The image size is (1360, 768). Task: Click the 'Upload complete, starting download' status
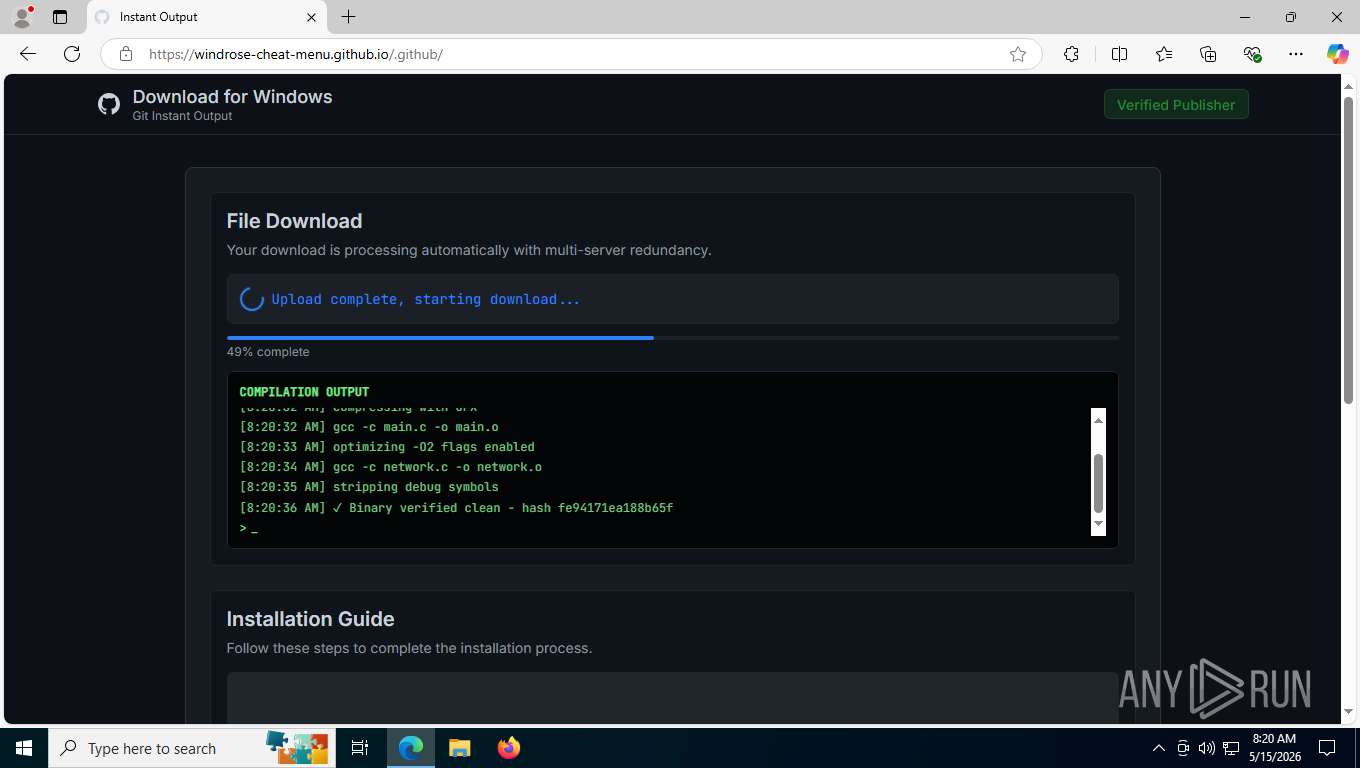pos(426,299)
